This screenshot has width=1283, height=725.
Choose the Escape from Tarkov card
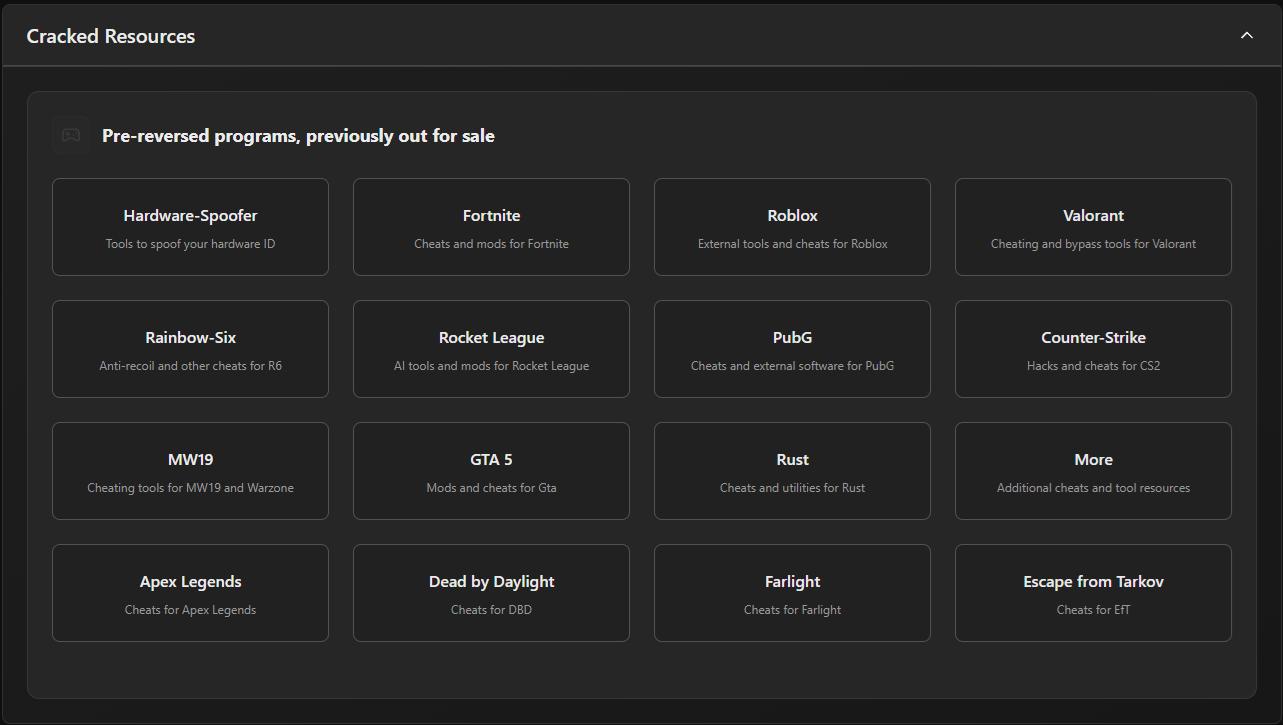pos(1093,593)
